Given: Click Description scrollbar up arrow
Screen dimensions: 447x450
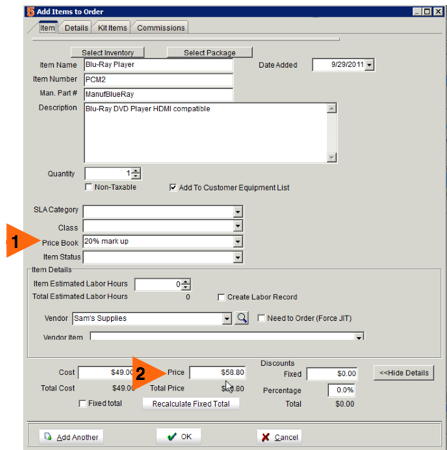Looking at the screenshot, I should point(331,108).
